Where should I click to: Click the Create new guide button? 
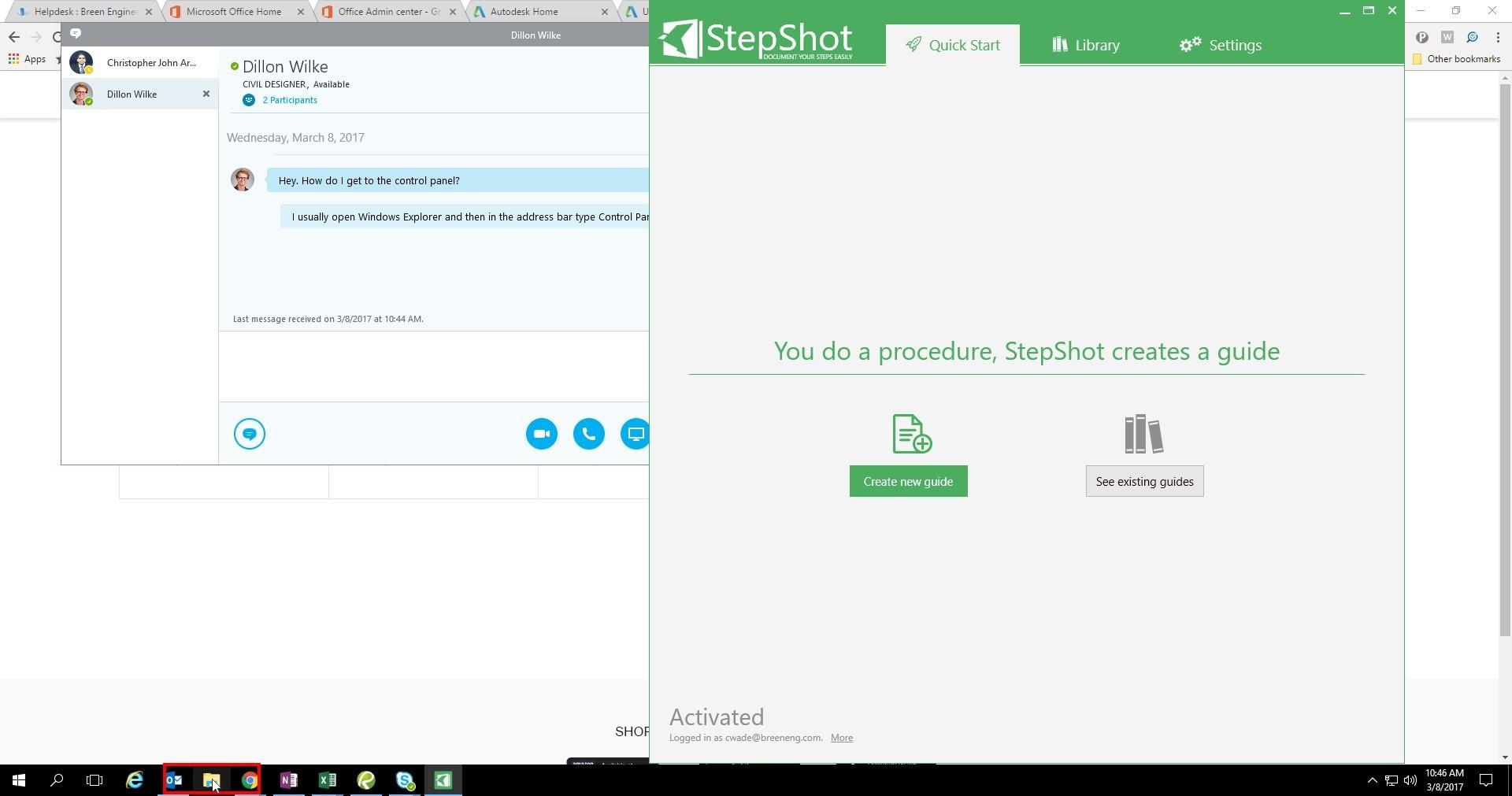click(908, 481)
